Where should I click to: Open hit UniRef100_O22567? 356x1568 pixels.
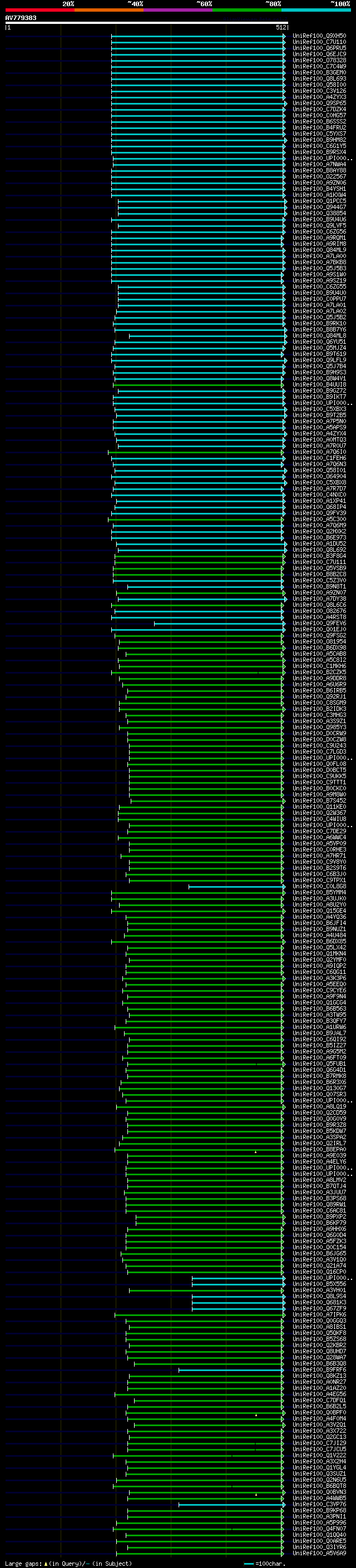pos(319,177)
